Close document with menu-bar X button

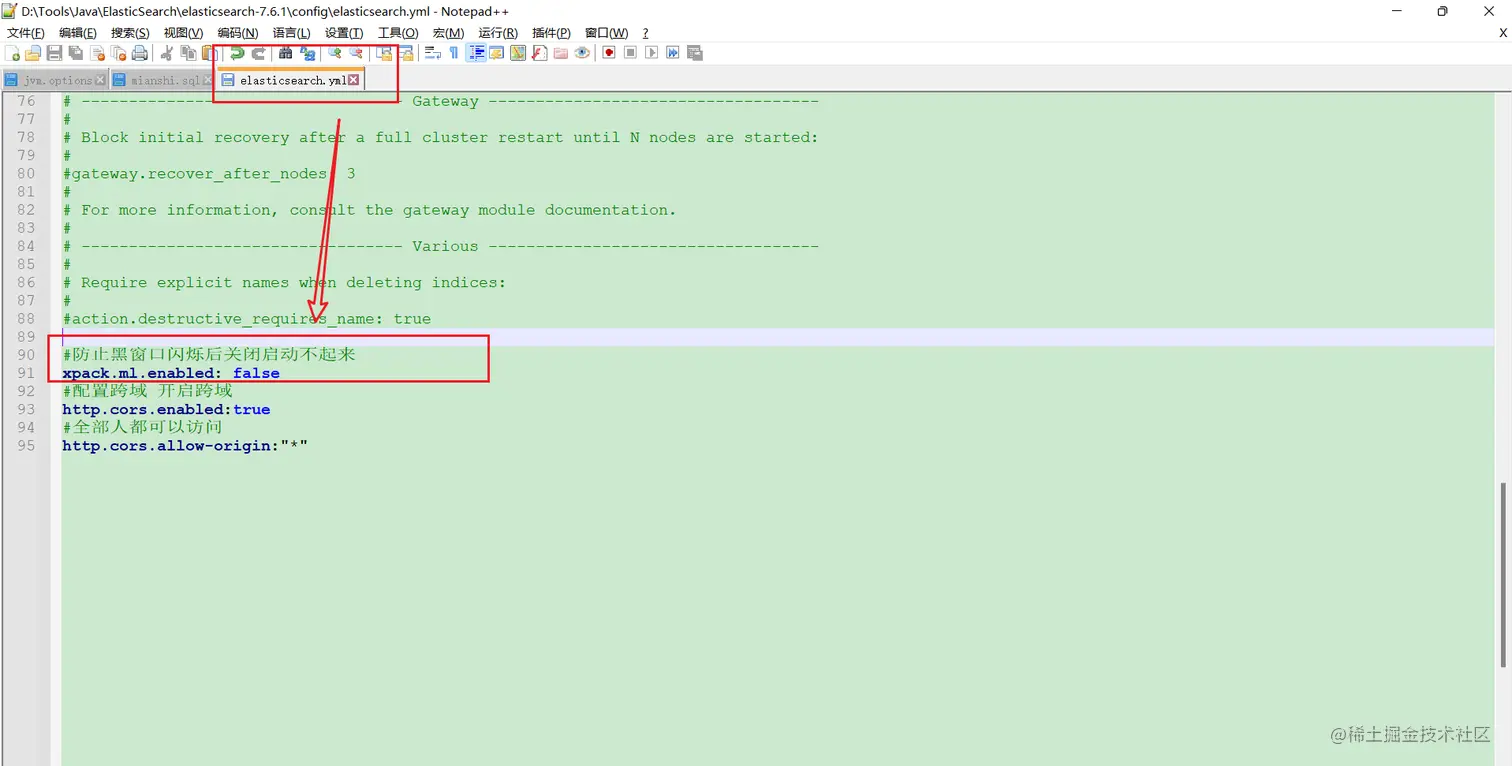pyautogui.click(x=1501, y=33)
